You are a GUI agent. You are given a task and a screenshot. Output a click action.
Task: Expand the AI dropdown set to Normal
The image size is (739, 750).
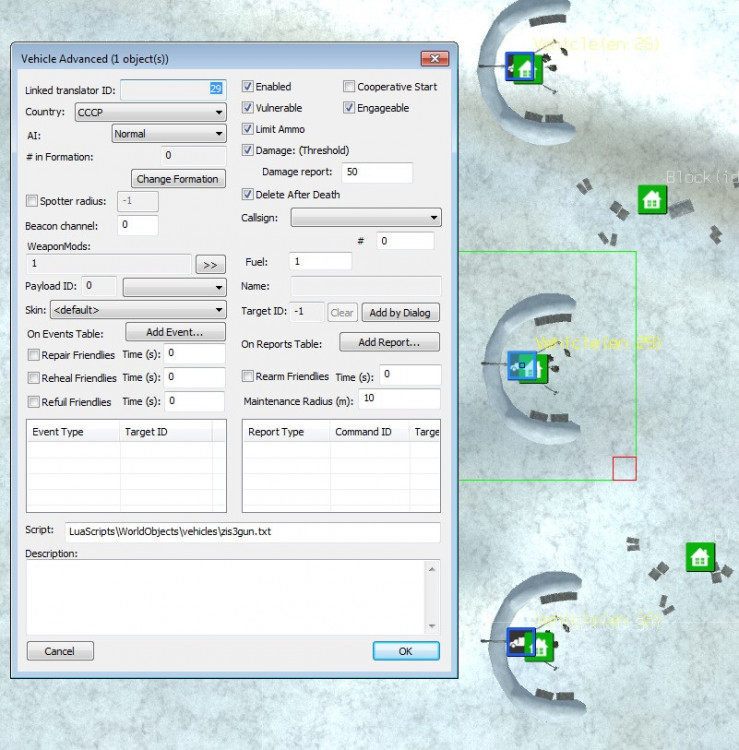pos(168,134)
